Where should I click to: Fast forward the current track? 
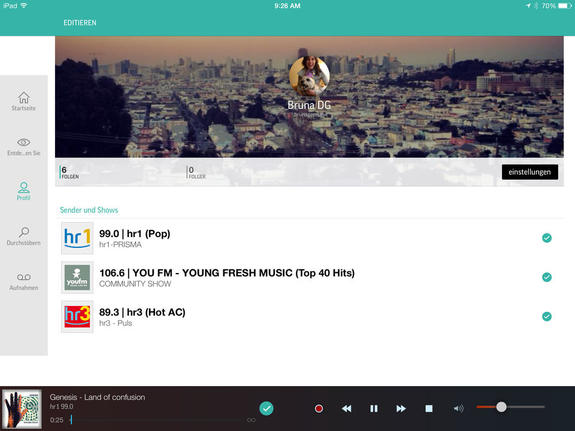coord(401,408)
